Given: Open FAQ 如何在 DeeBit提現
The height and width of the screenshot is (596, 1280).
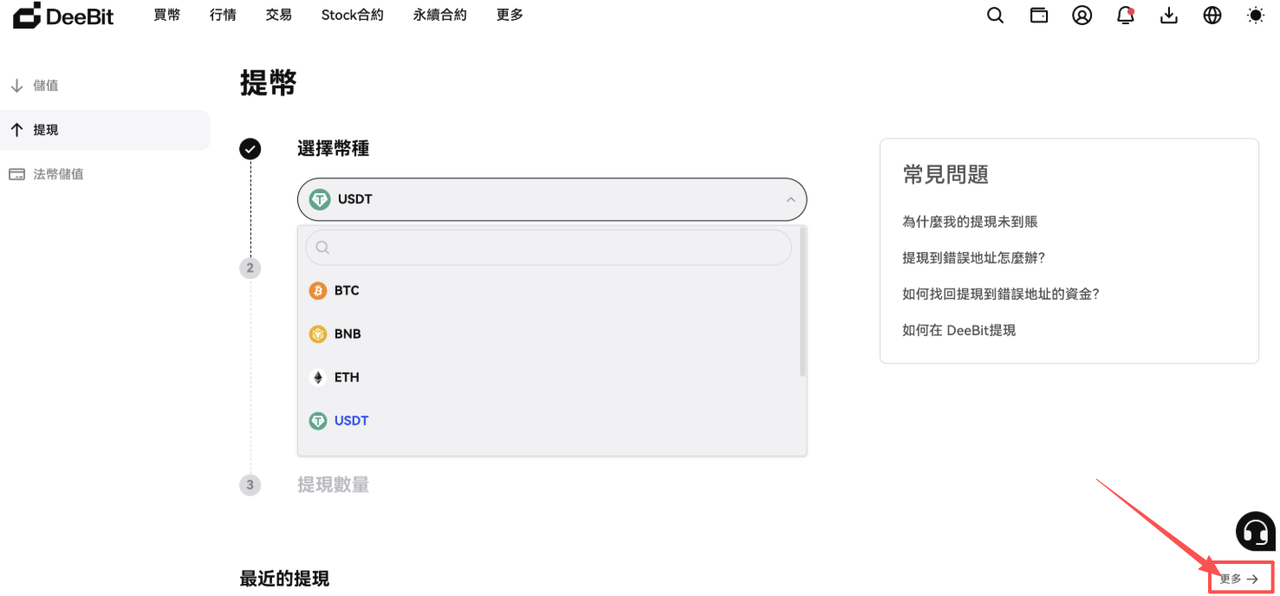Looking at the screenshot, I should 959,330.
